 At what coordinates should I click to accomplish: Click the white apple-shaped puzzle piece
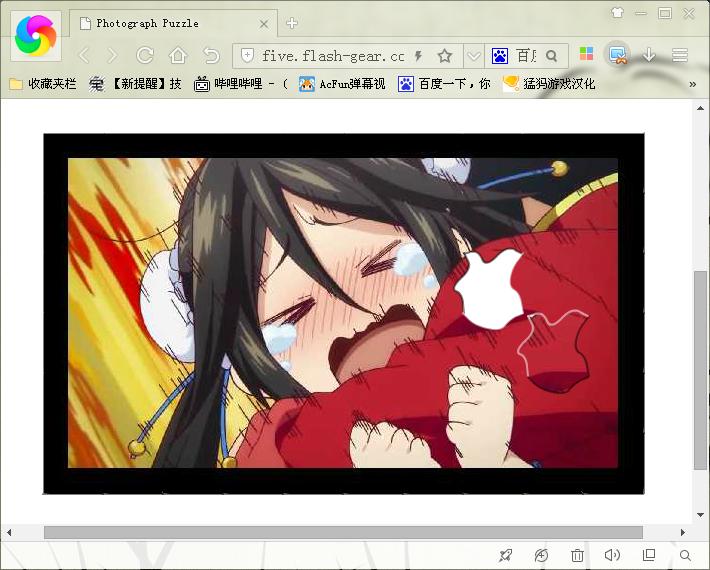[488, 286]
